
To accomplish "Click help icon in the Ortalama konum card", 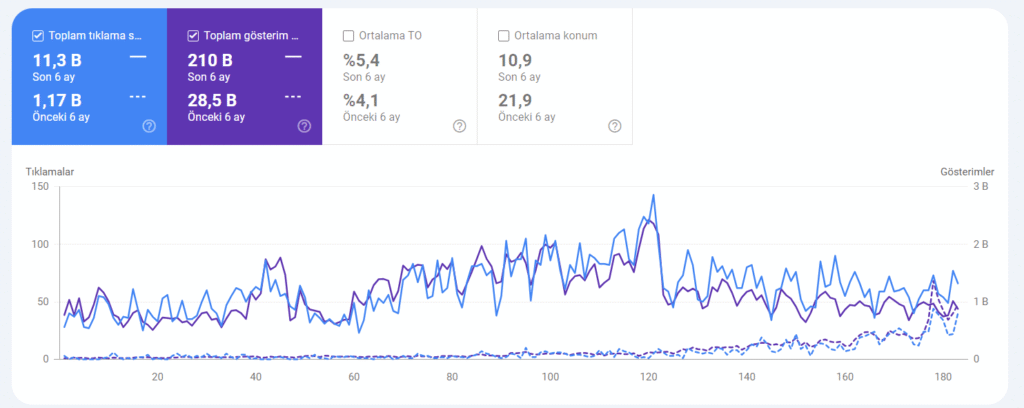I will tap(614, 126).
